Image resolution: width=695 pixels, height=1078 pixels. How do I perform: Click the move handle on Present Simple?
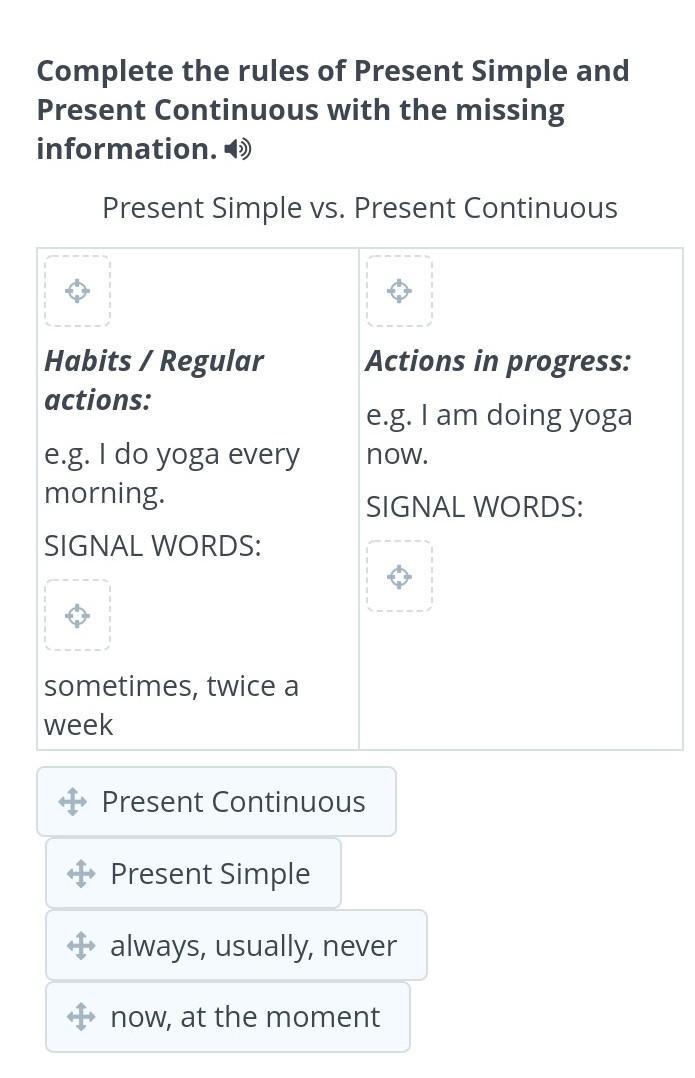80,874
